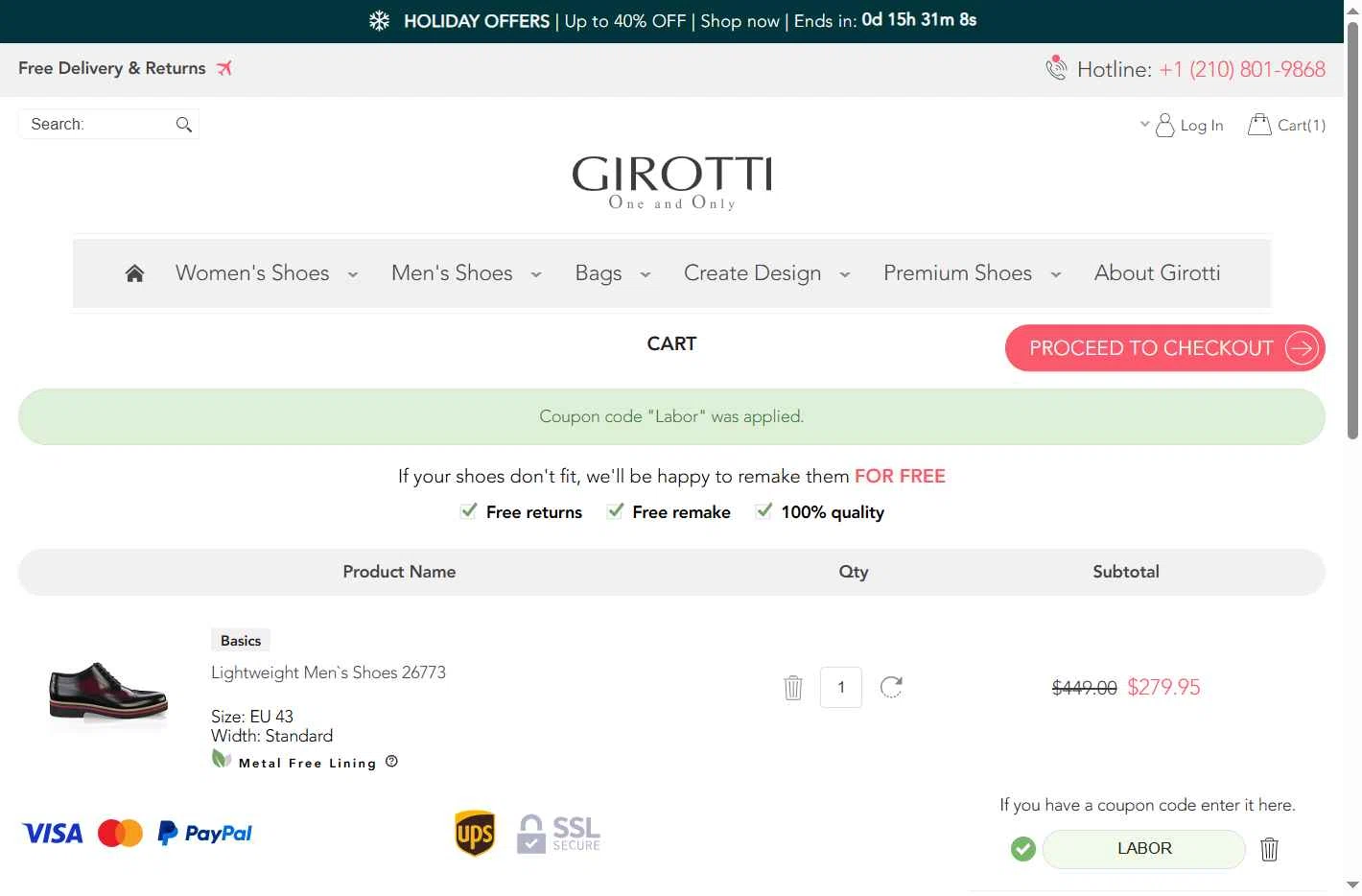The width and height of the screenshot is (1362, 896).
Task: Open About Girotti page
Action: (x=1158, y=273)
